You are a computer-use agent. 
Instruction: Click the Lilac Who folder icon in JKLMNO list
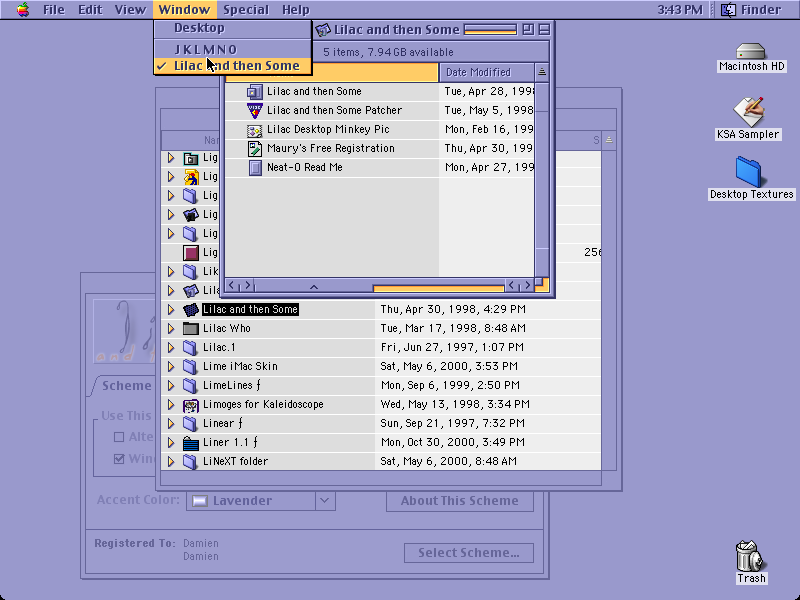point(190,329)
